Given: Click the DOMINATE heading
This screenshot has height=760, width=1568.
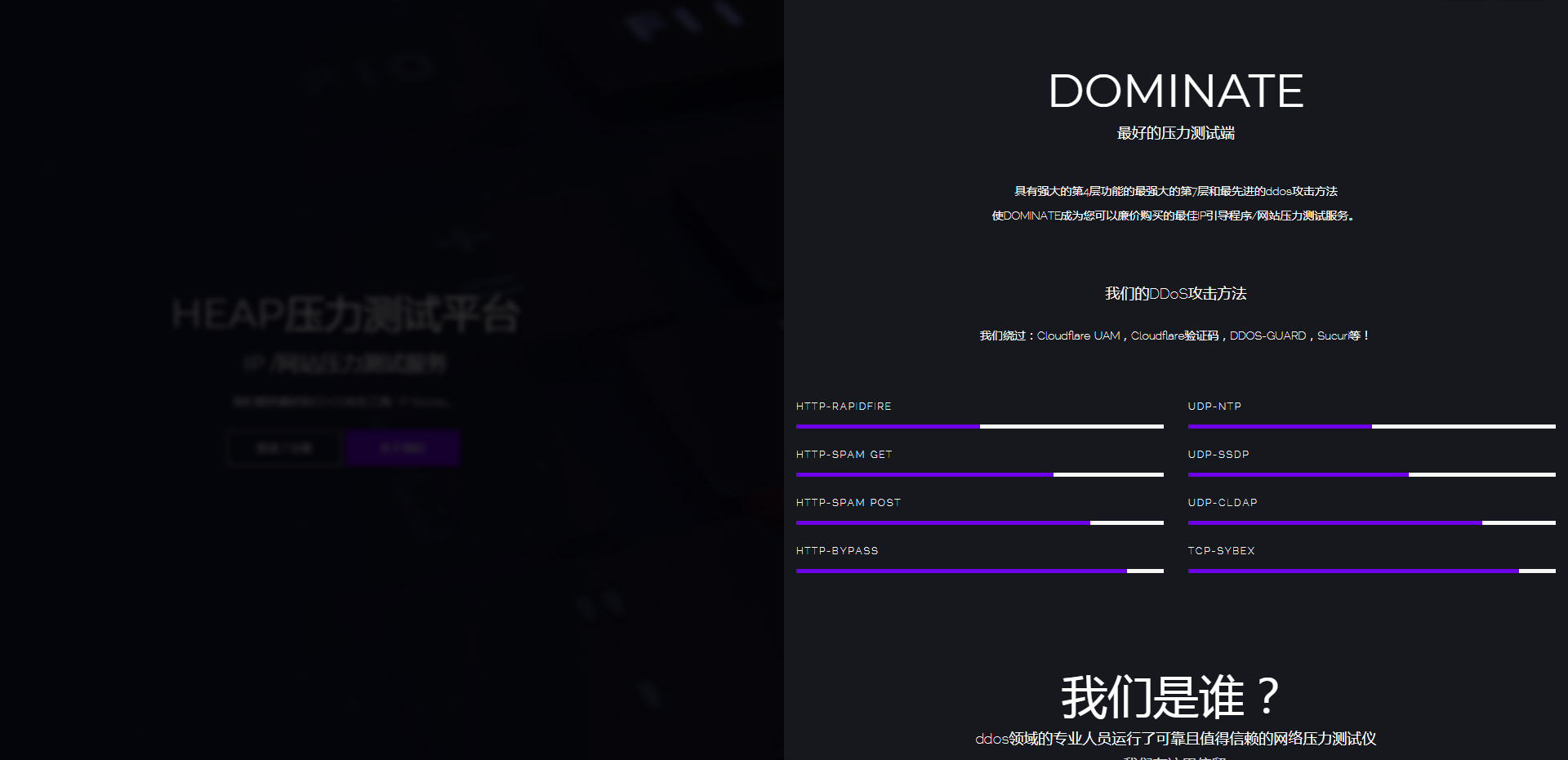Looking at the screenshot, I should pyautogui.click(x=1176, y=91).
